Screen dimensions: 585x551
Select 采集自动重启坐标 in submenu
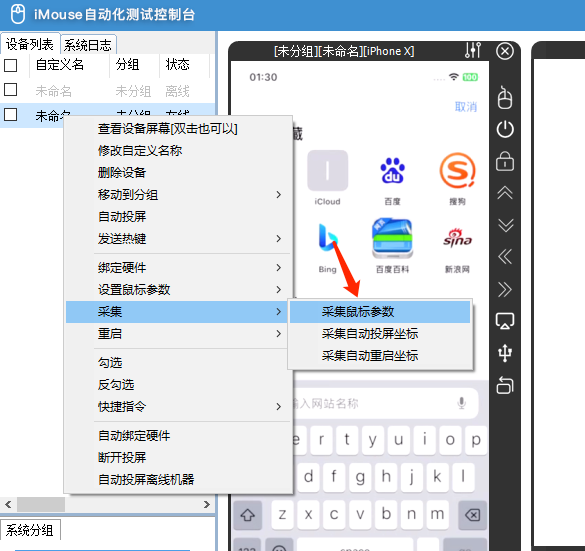(x=380, y=356)
